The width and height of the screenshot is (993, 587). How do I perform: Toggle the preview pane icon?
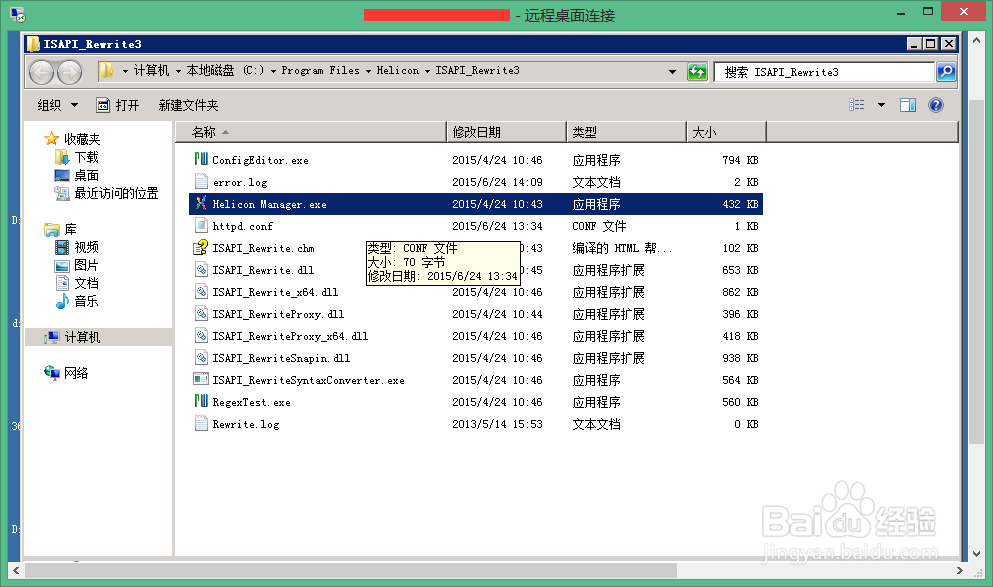[x=908, y=105]
